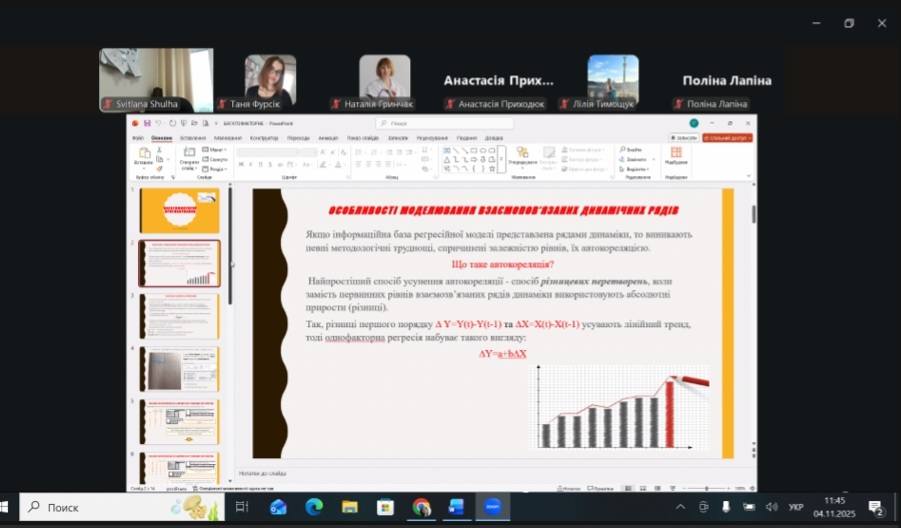901x528 pixels.
Task: Show hidden system tray icons
Action: 683,507
